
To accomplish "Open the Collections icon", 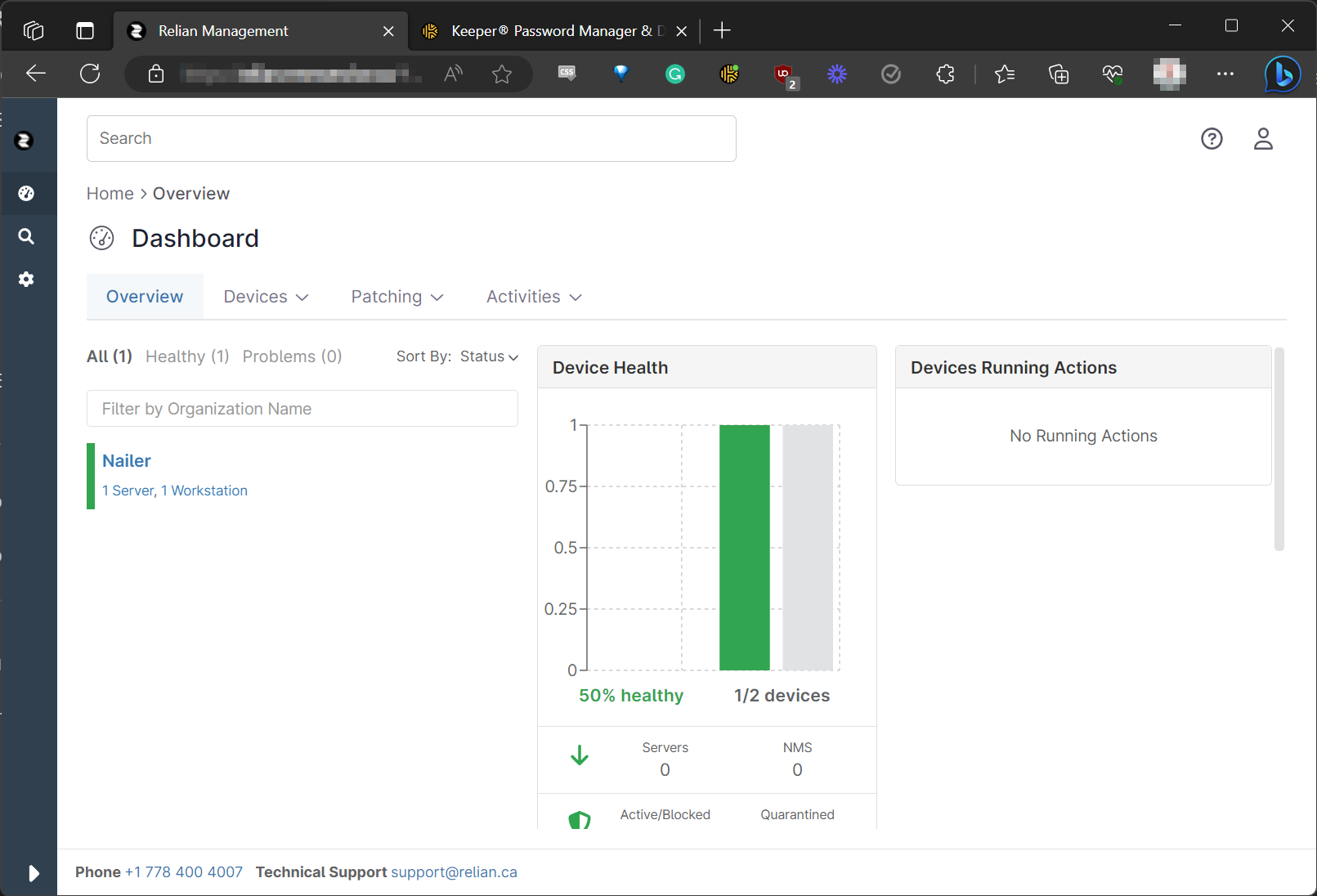I will coord(1059,74).
